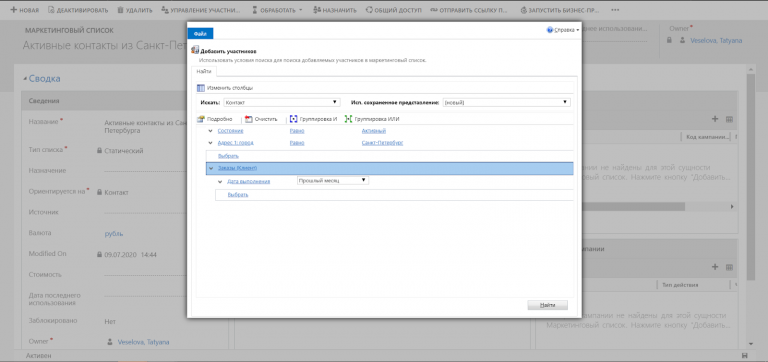Click Отправить ссылку п... in the command bar
Image resolution: width=768 pixels, height=362 pixels.
469,10
